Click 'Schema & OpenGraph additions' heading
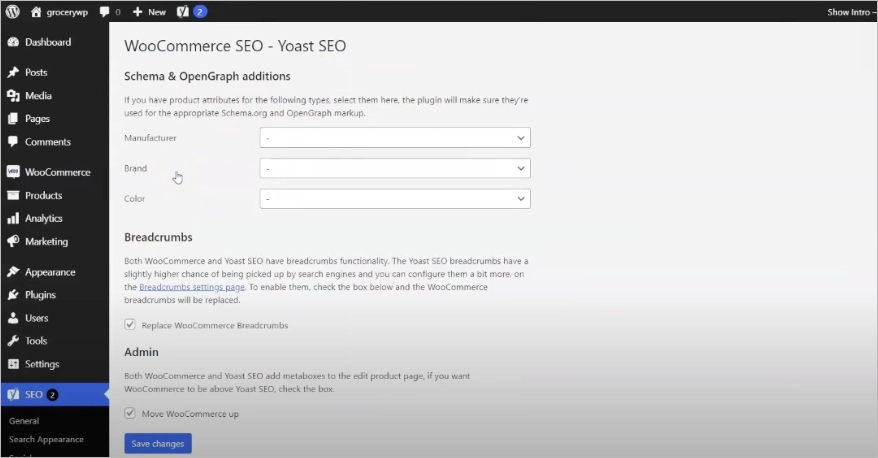 tap(207, 76)
